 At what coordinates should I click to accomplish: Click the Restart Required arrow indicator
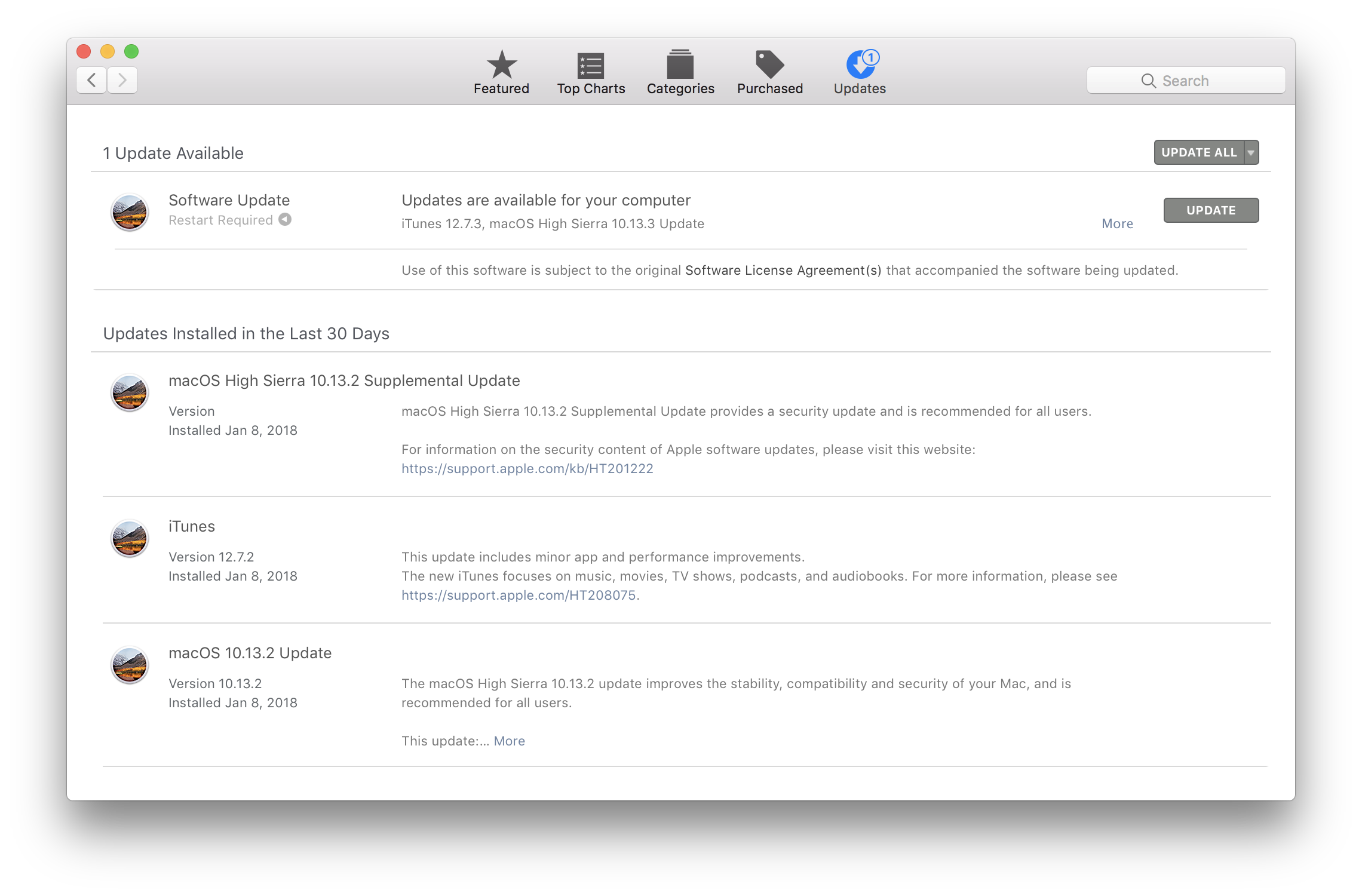tap(286, 220)
